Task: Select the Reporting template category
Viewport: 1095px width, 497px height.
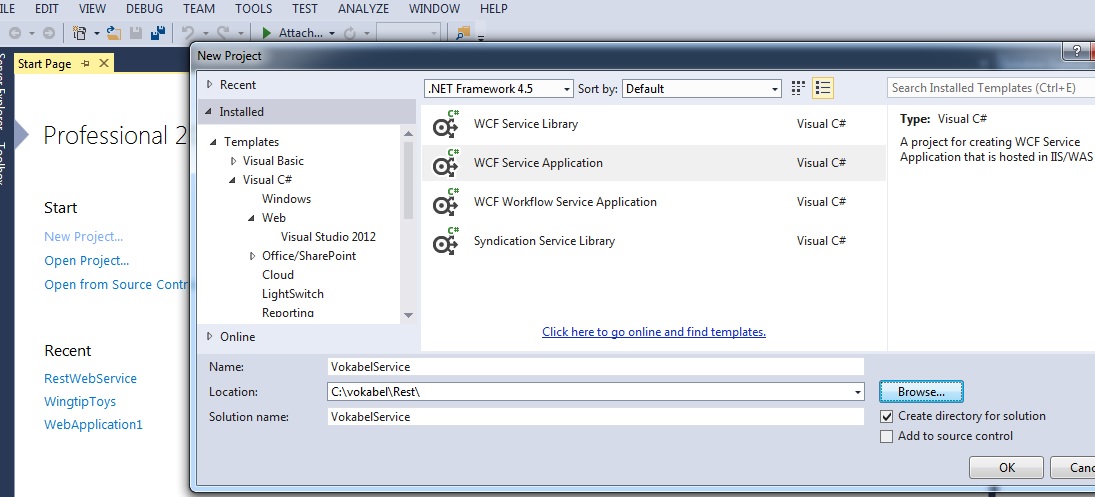Action: pos(288,313)
